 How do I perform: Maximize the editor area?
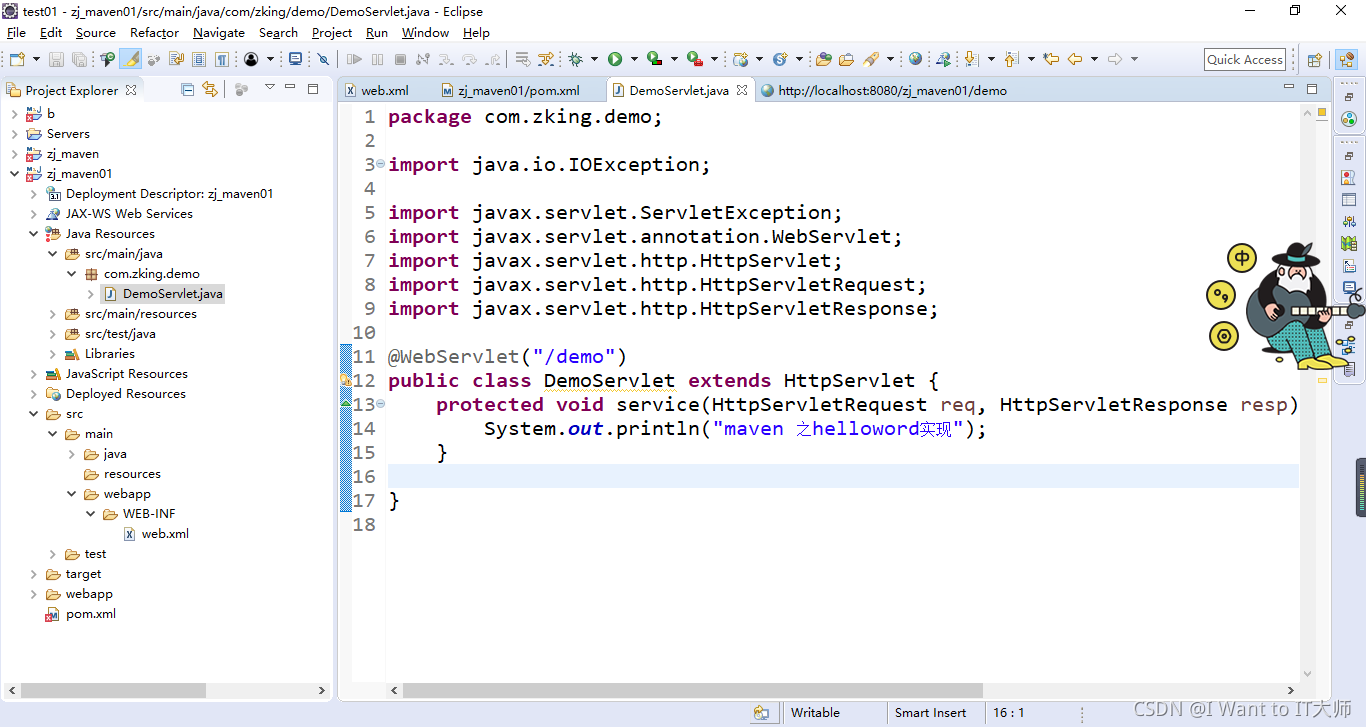coord(1312,88)
